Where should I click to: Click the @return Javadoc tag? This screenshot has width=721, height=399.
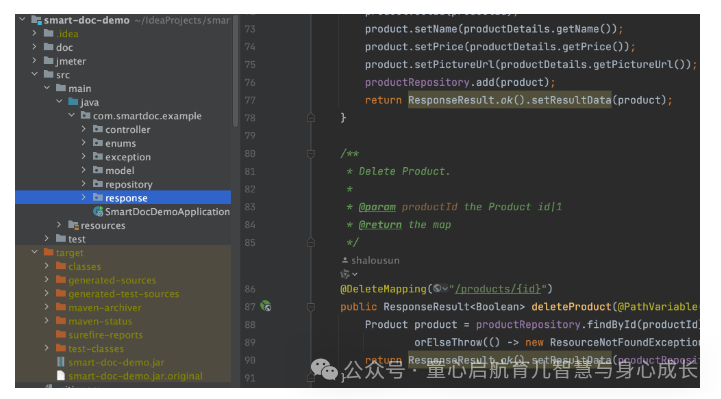pyautogui.click(x=380, y=225)
